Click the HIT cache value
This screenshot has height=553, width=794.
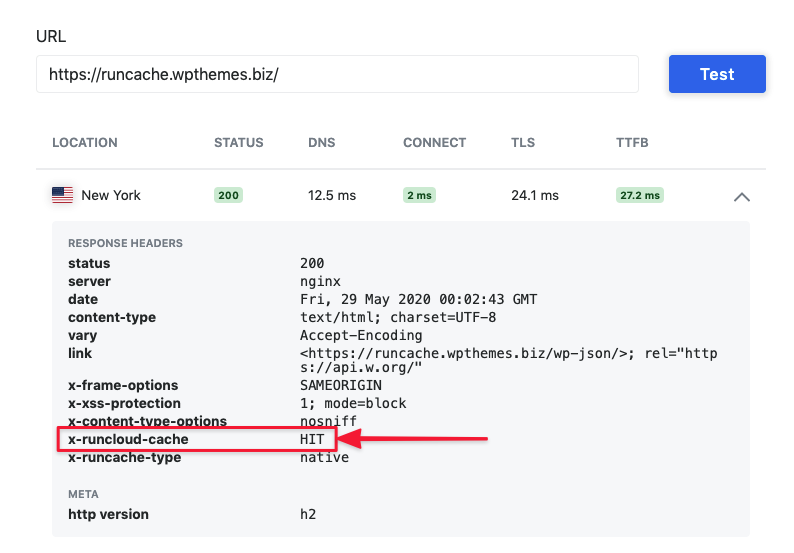click(x=313, y=439)
